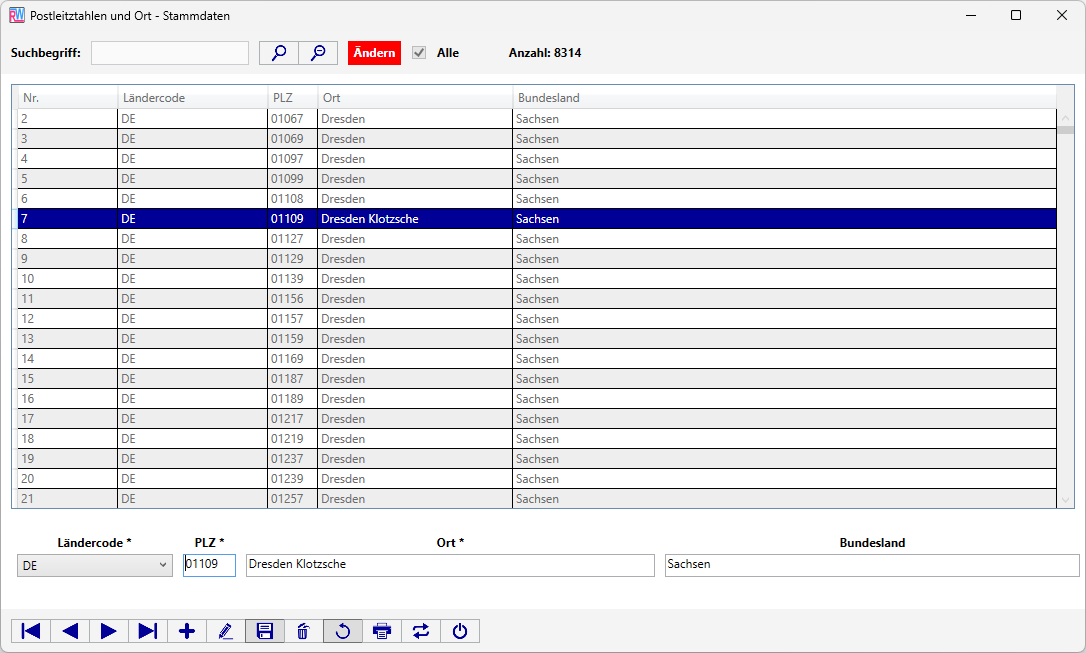Click the red Ändern button

tap(374, 53)
